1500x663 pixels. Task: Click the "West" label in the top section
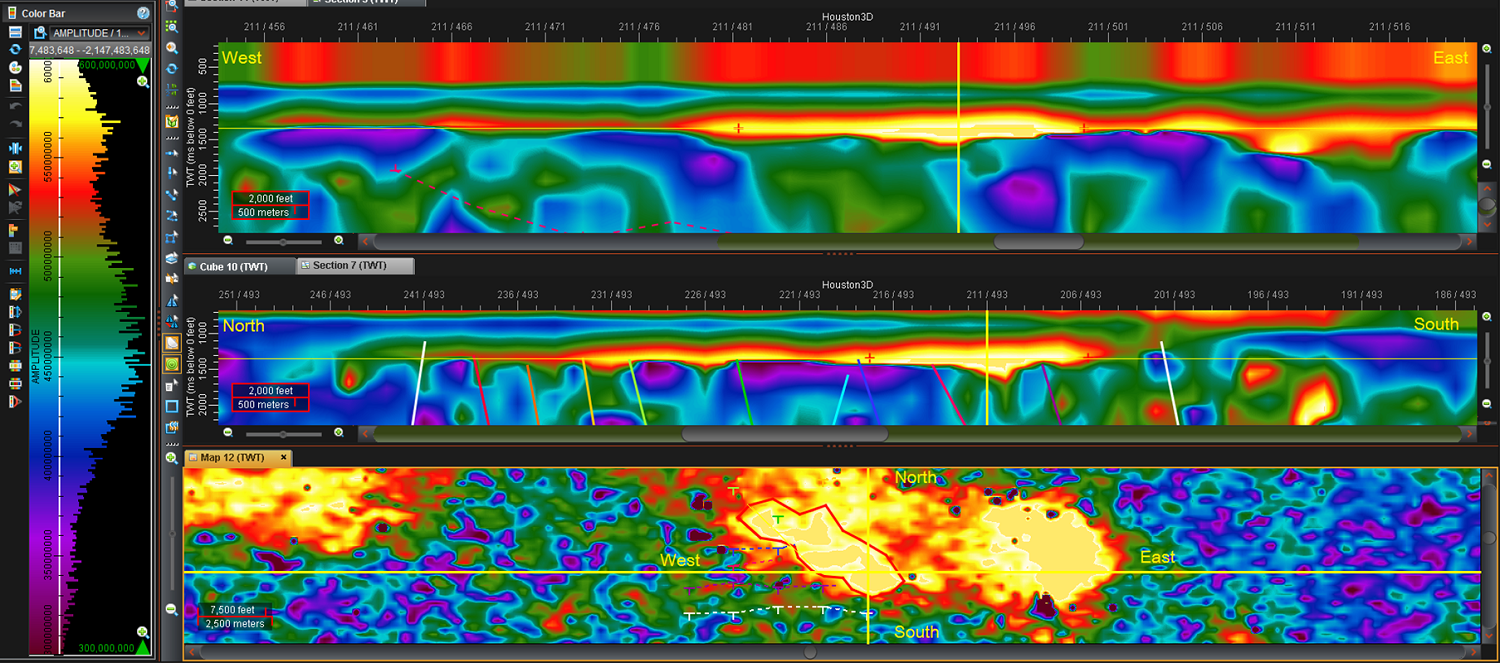pyautogui.click(x=241, y=58)
